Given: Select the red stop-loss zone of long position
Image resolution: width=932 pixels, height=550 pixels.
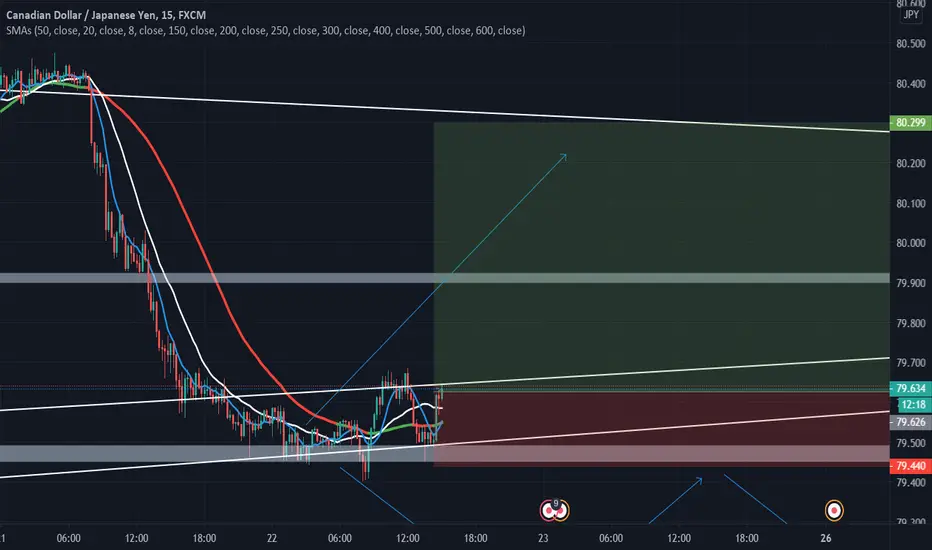Looking at the screenshot, I should (661, 428).
